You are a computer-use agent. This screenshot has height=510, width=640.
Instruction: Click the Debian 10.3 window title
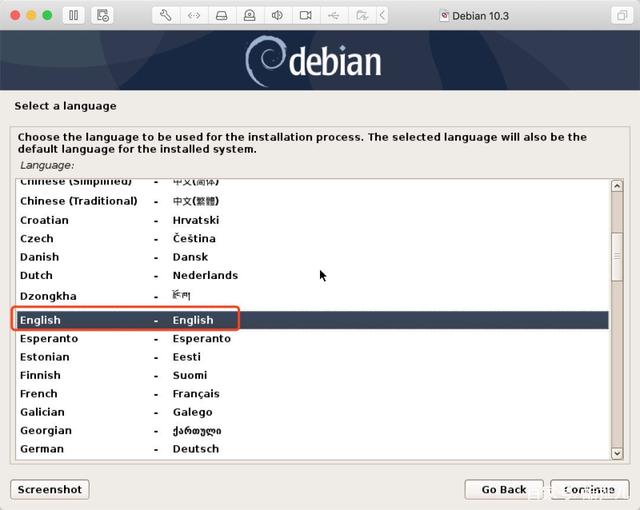click(x=480, y=16)
